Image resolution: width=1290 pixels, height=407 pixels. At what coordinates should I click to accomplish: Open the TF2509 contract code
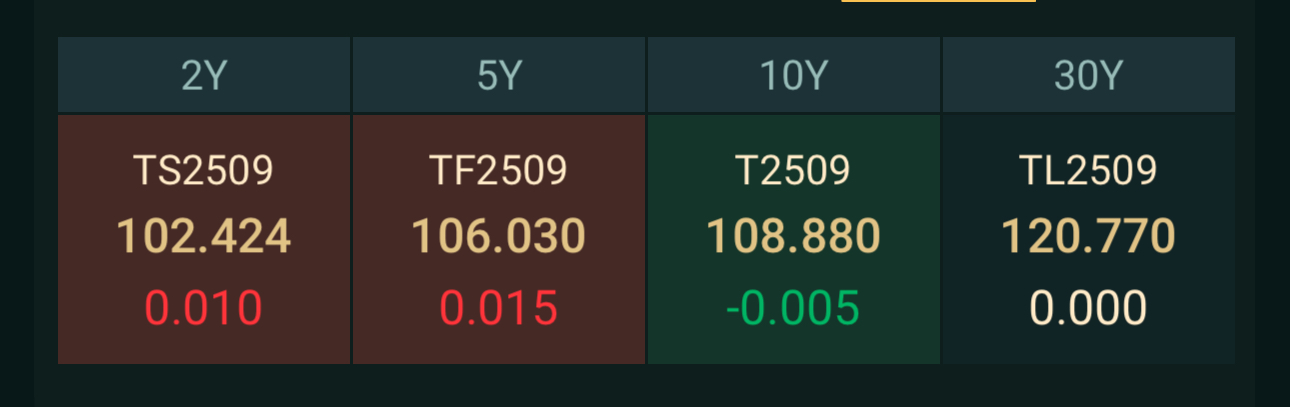click(x=499, y=171)
